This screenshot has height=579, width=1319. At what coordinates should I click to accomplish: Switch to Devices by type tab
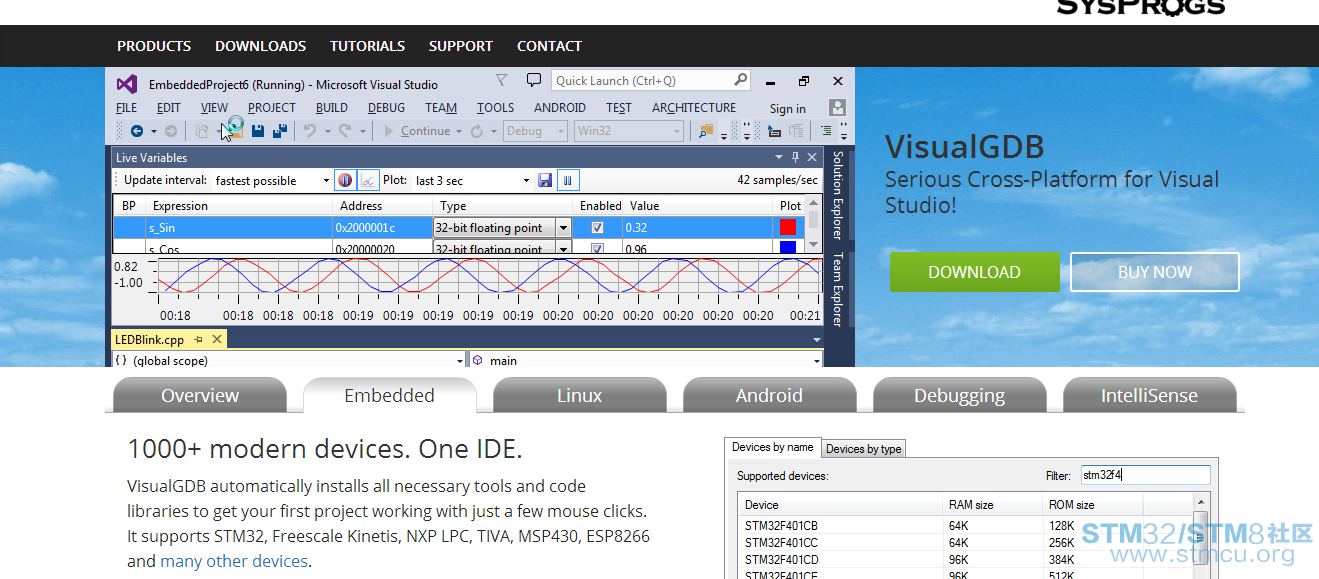pyautogui.click(x=864, y=449)
